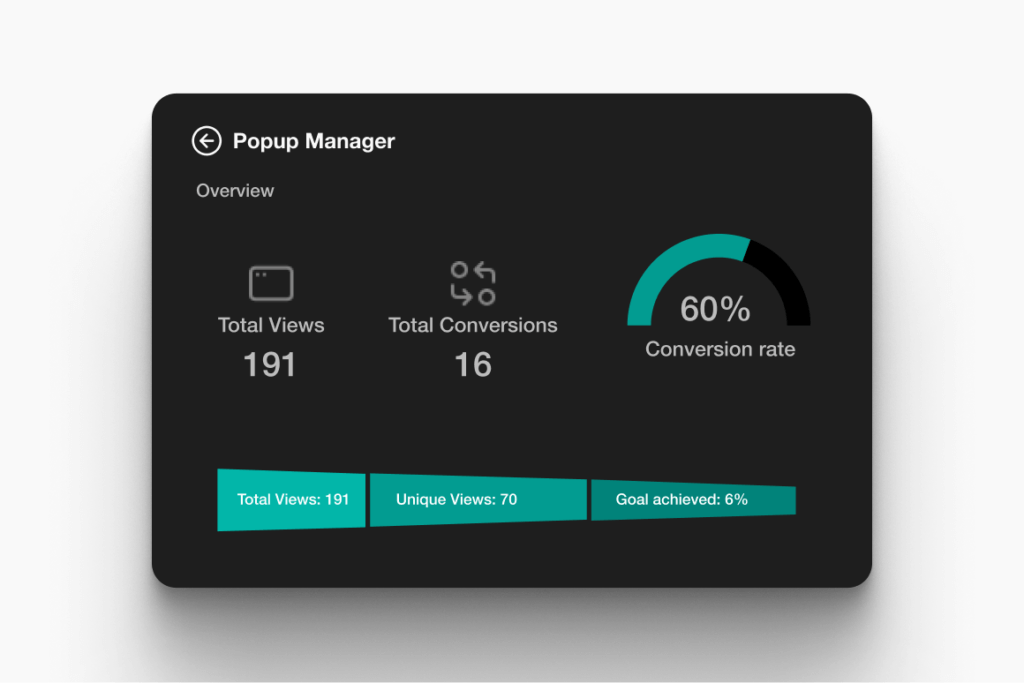Open the Popup Manager title heading
Image resolution: width=1024 pixels, height=683 pixels.
point(313,141)
